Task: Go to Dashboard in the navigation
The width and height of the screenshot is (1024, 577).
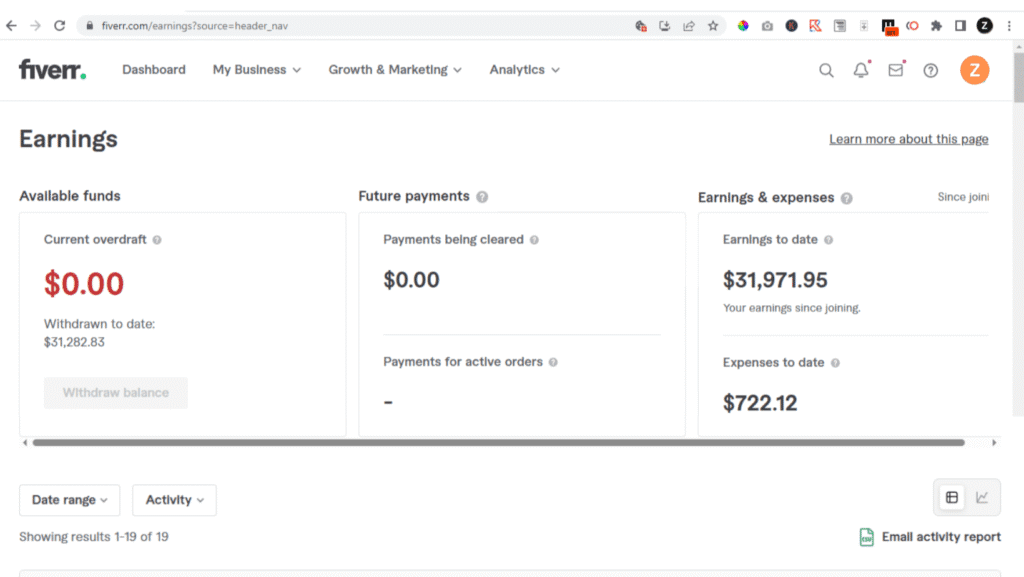Action: click(153, 70)
